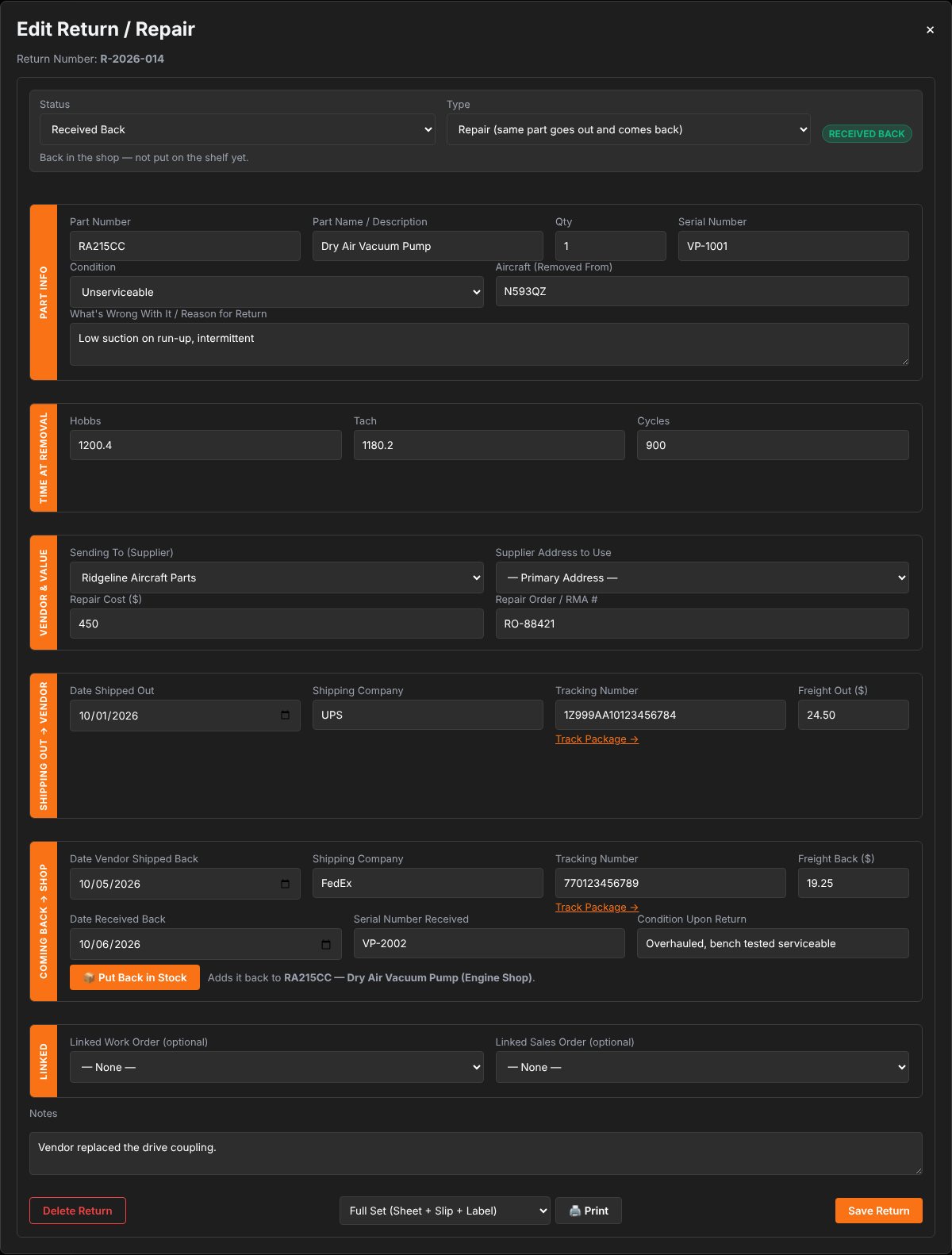952x1255 pixels.
Task: Edit the outbound Shipping Company field UPS
Action: click(428, 715)
